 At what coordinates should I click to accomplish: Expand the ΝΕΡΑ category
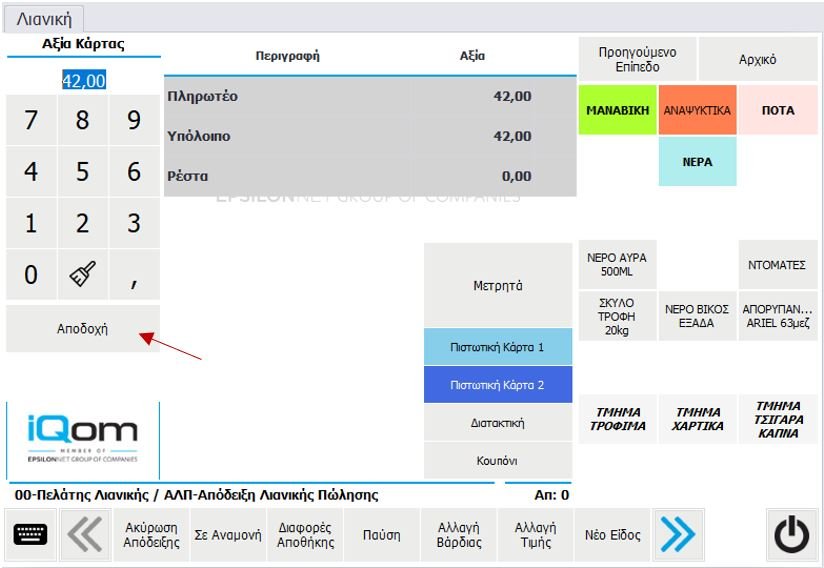(697, 161)
